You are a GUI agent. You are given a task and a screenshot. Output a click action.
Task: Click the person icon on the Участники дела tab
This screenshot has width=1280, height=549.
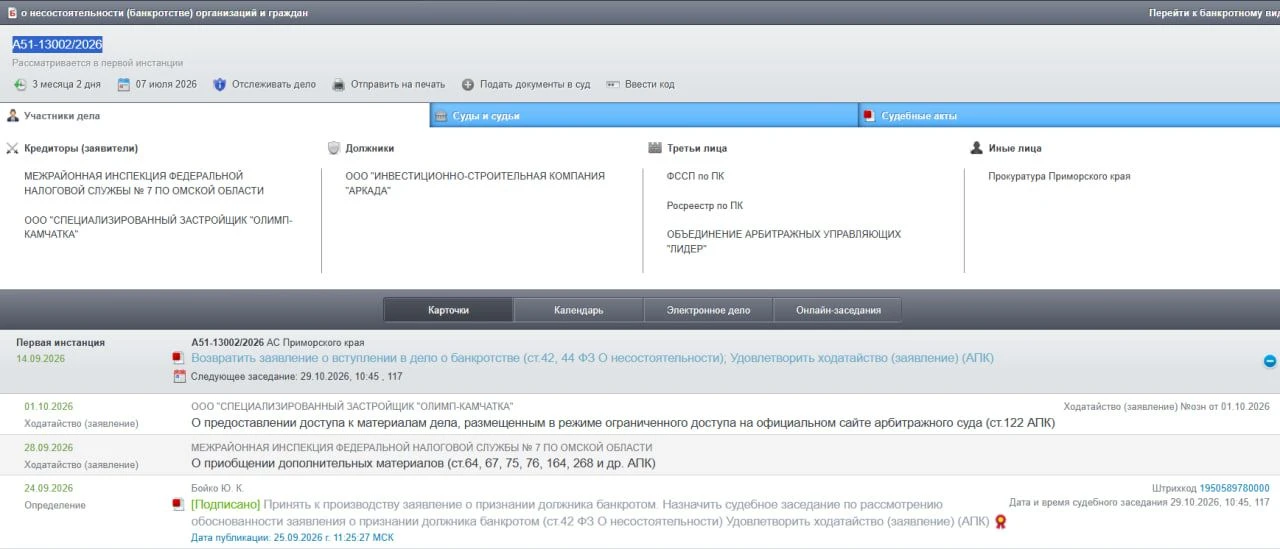(13, 115)
